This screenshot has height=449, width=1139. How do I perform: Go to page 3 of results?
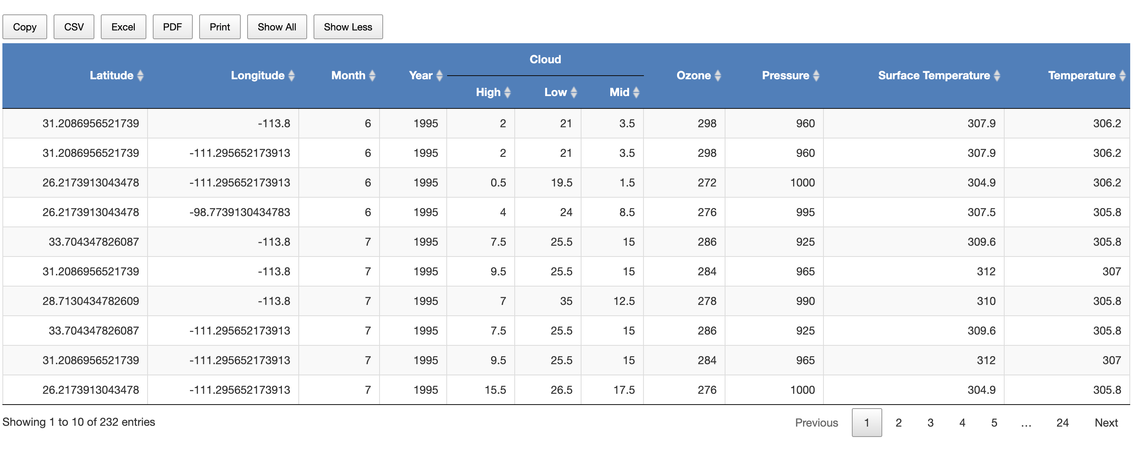point(930,423)
